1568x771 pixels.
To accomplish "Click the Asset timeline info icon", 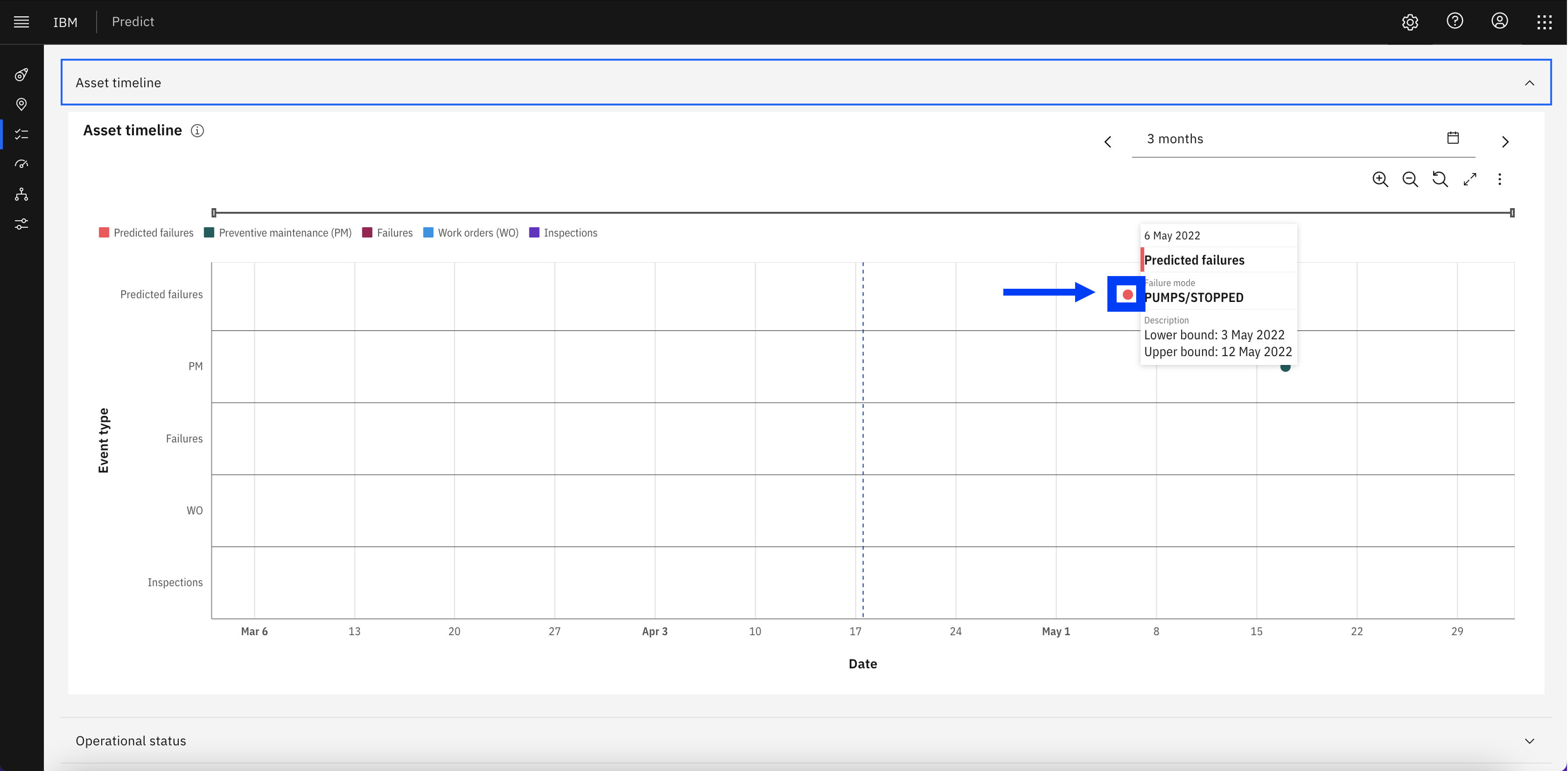I will pos(197,131).
